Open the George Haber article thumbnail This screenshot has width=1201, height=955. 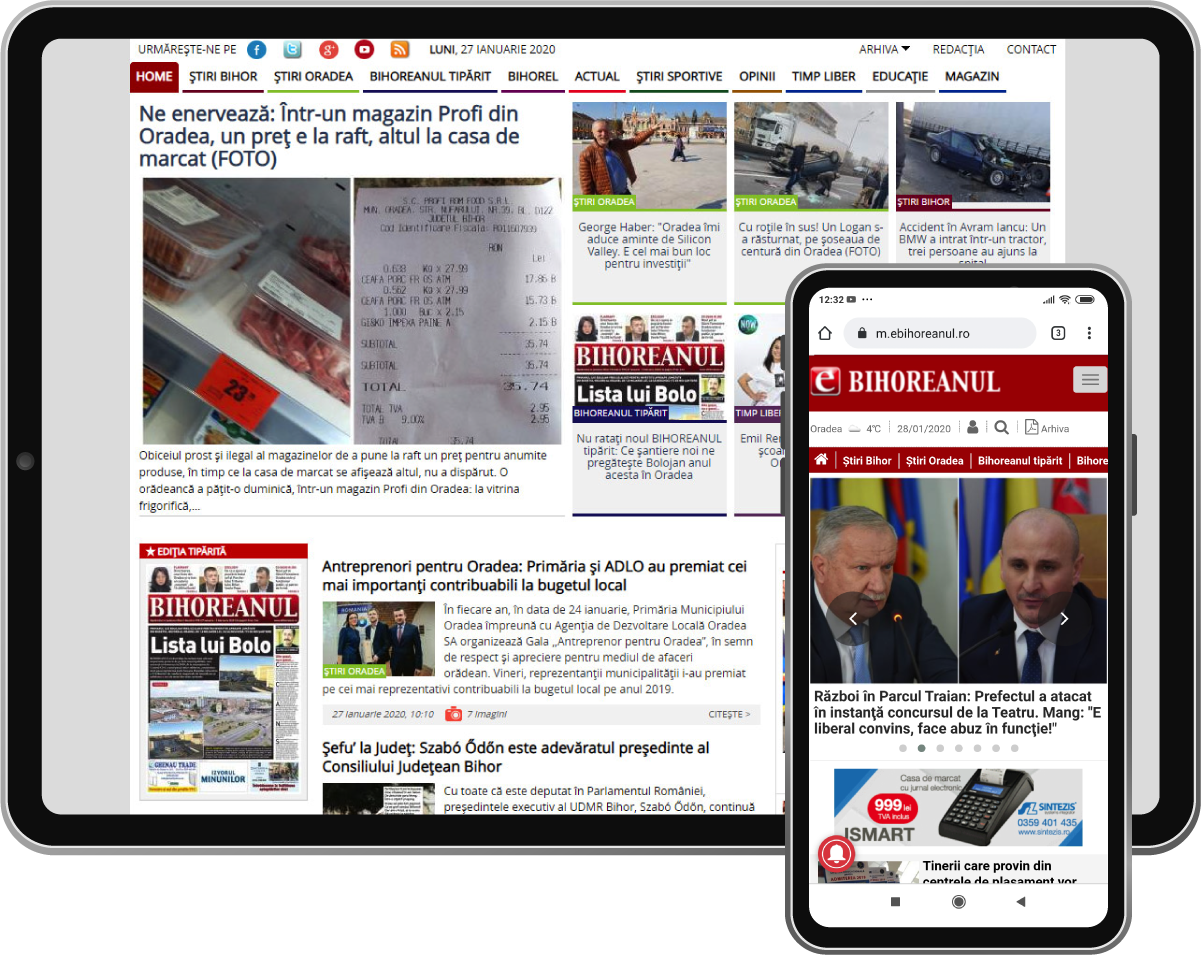[649, 154]
